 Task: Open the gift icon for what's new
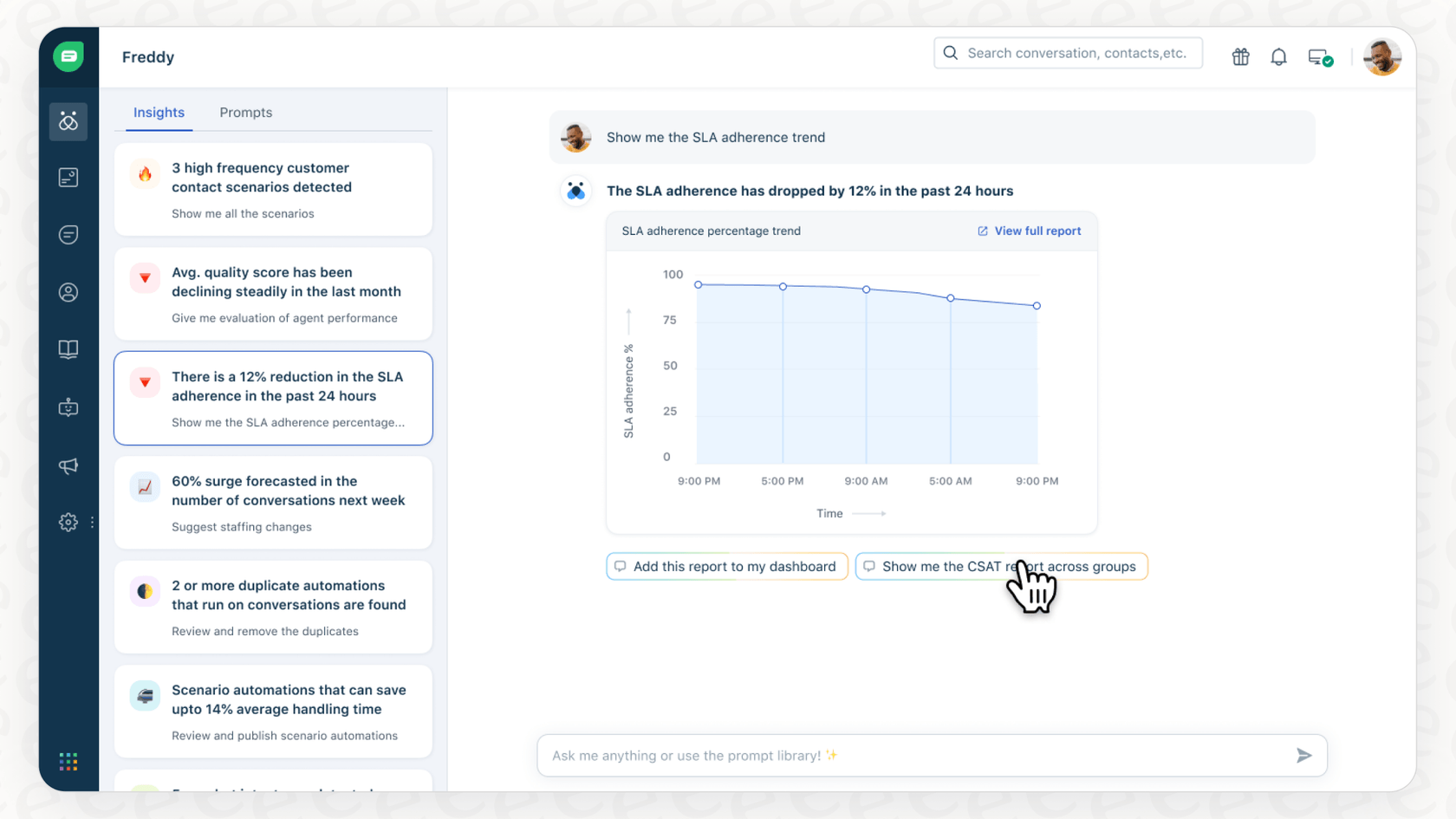[x=1240, y=56]
